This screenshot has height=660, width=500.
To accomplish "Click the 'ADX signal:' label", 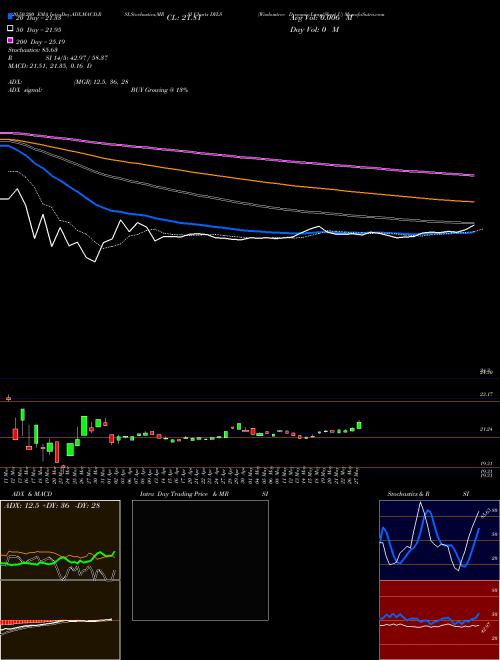I will pos(25,90).
